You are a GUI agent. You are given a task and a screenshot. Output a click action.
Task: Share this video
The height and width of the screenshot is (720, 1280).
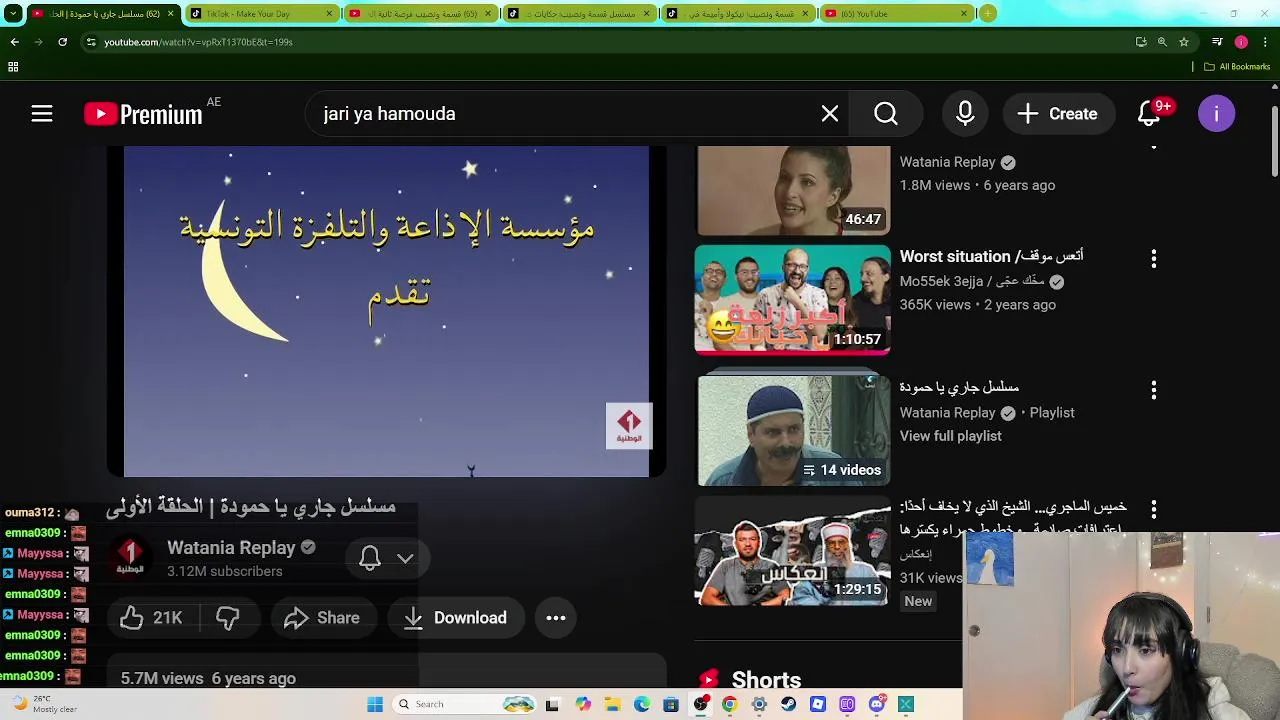point(322,618)
